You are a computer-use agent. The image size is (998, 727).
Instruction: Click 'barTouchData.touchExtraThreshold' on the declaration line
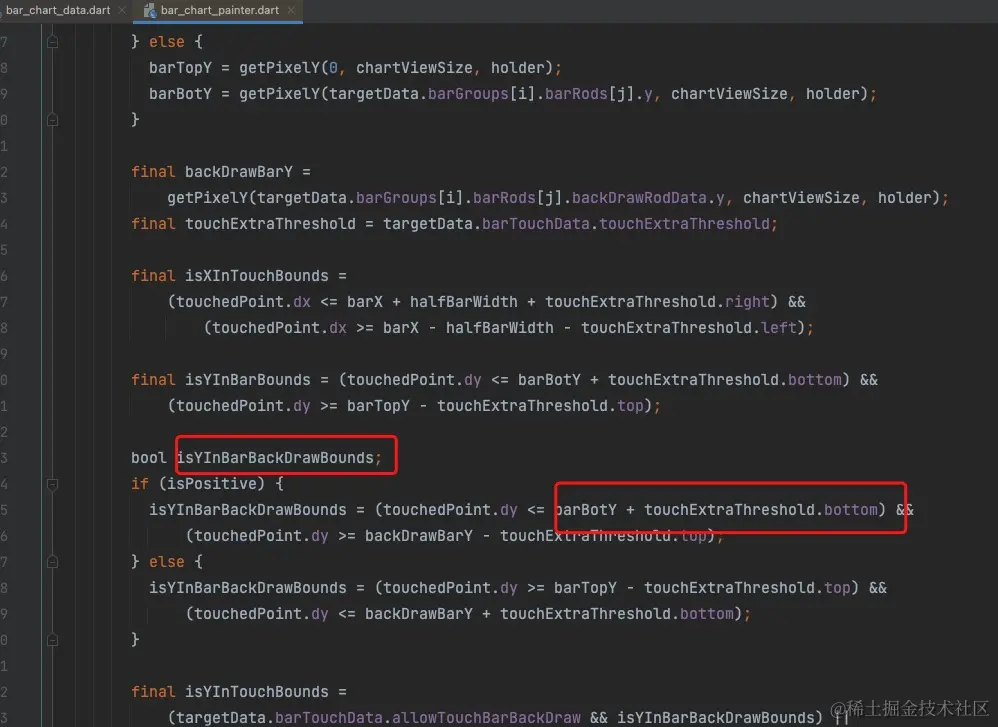click(x=626, y=224)
